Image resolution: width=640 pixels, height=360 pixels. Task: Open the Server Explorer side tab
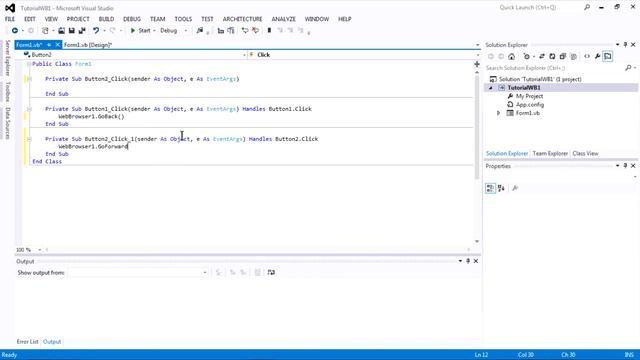7,58
